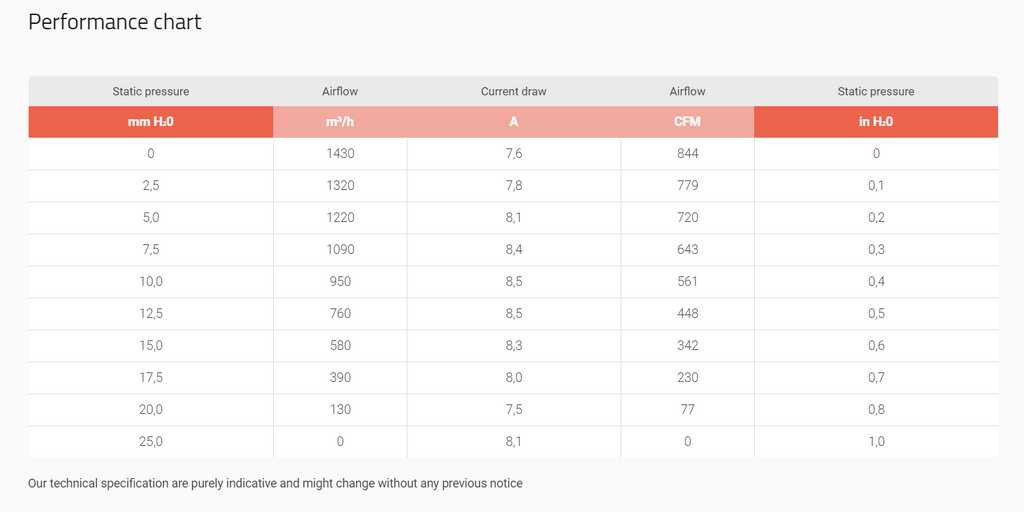The image size is (1024, 512).
Task: Click the 844 CFM value
Action: (x=687, y=153)
